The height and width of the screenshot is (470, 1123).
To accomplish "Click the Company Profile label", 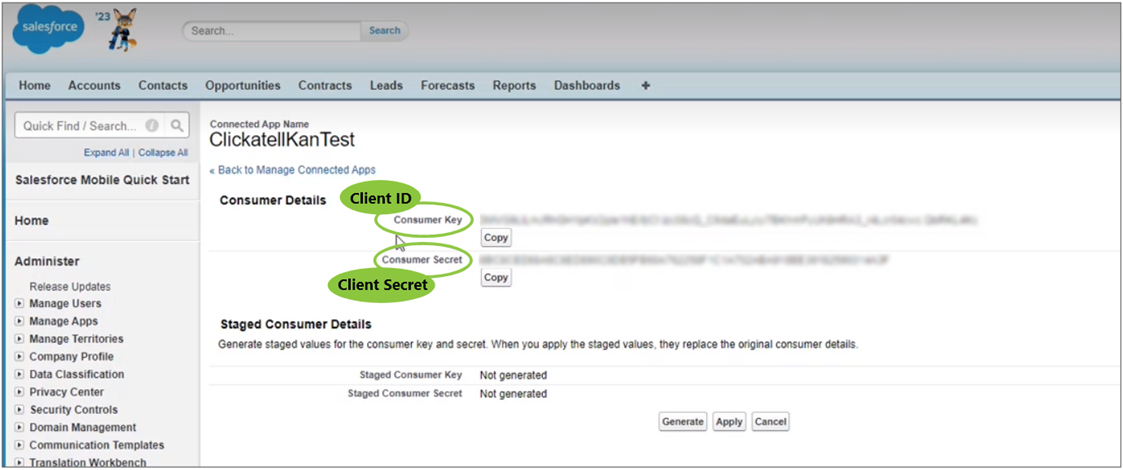I will point(72,357).
